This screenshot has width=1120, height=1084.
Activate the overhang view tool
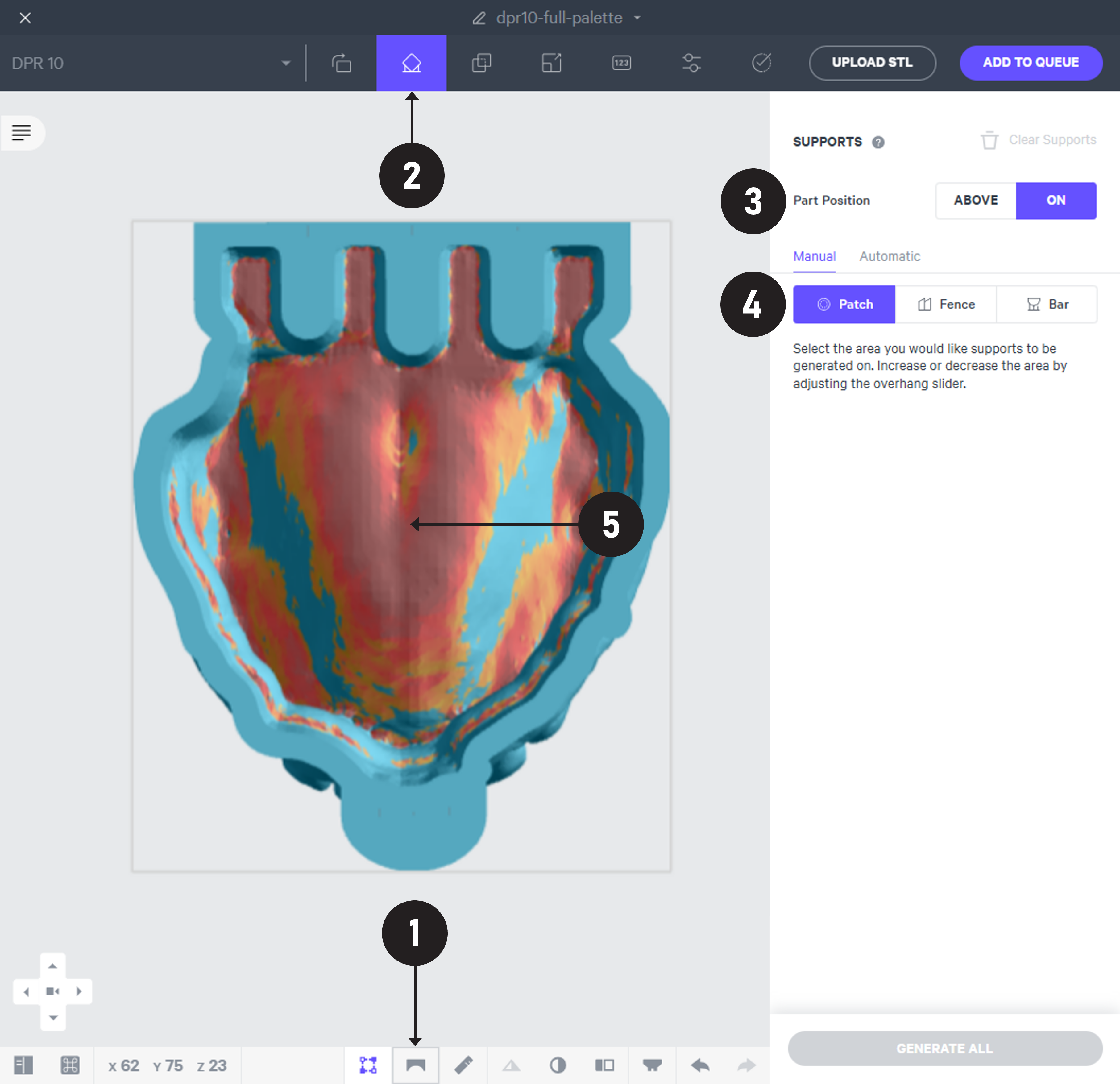pyautogui.click(x=415, y=1065)
